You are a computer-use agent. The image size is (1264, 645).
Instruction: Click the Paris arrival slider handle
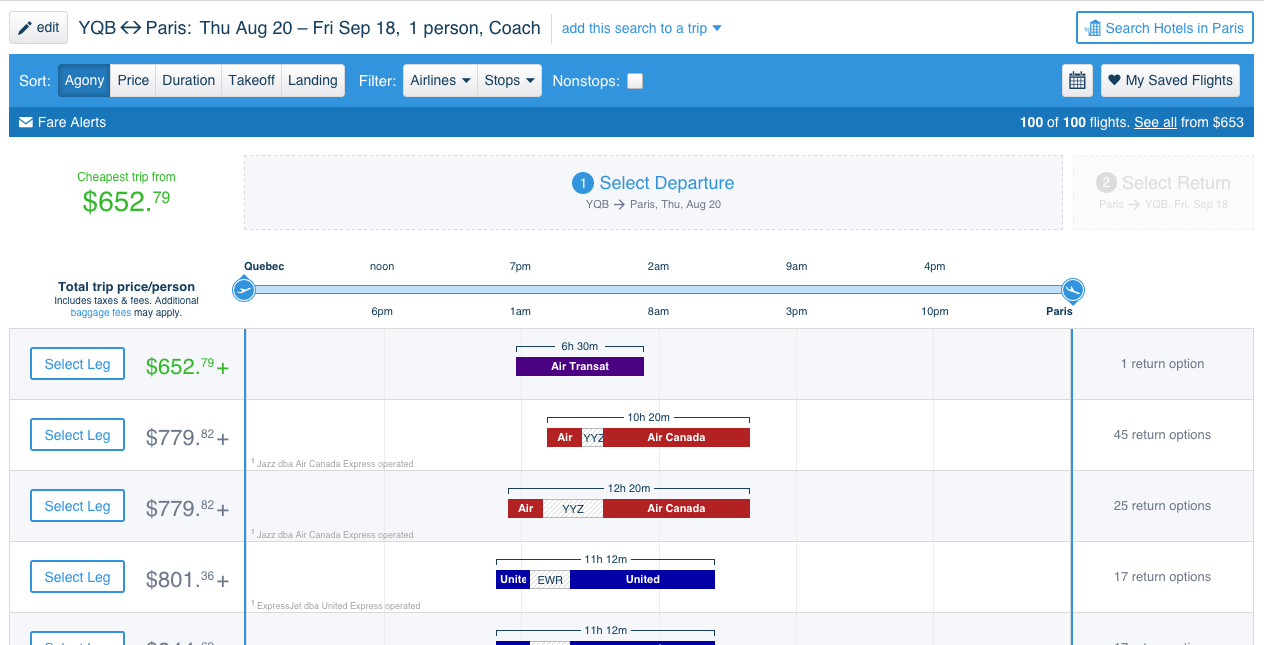1073,290
